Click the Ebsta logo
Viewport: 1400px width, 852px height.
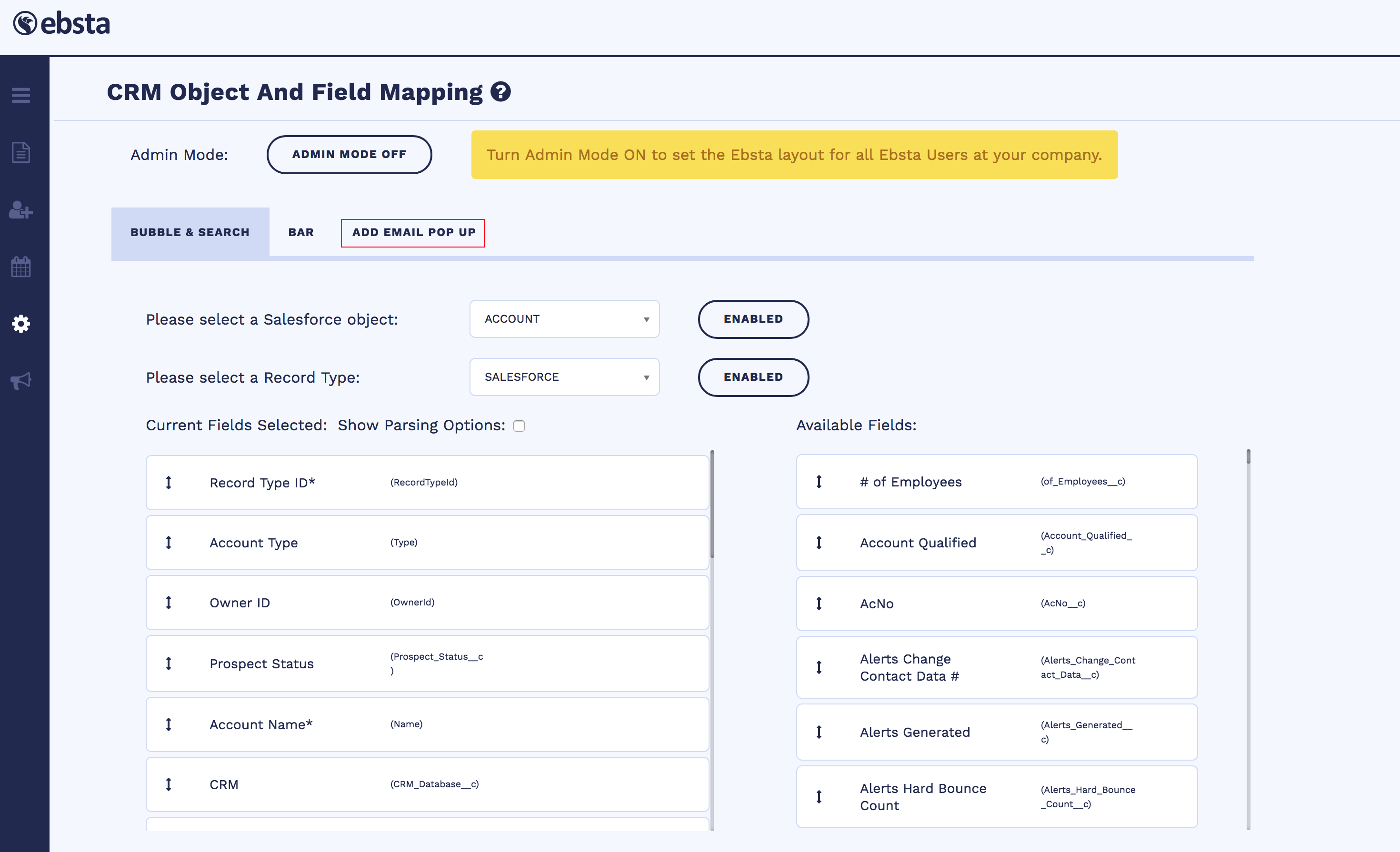click(x=61, y=24)
